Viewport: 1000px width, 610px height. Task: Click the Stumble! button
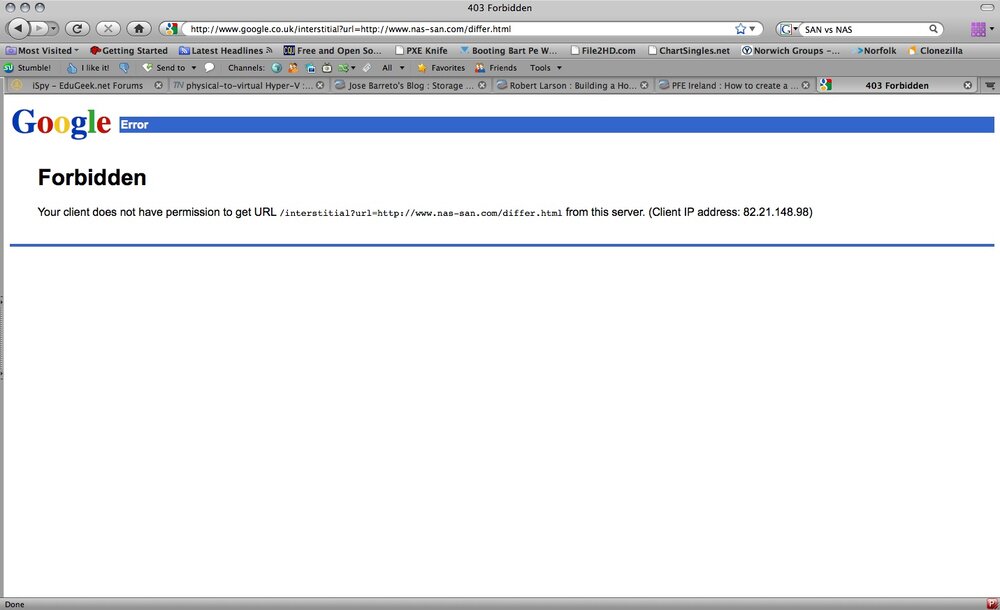point(27,68)
